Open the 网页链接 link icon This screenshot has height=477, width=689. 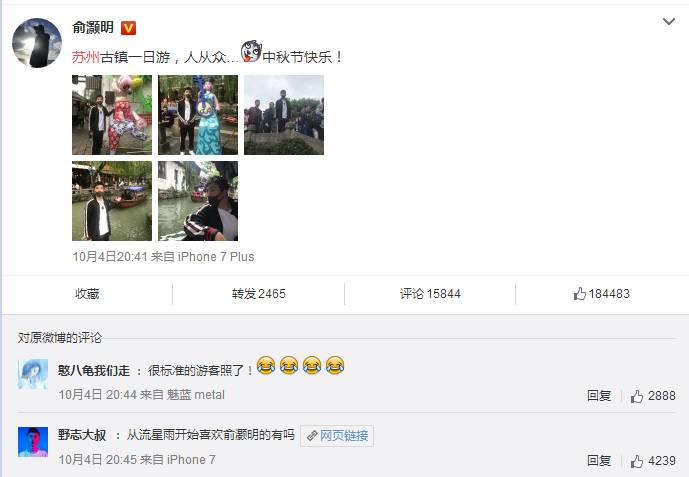click(x=312, y=436)
